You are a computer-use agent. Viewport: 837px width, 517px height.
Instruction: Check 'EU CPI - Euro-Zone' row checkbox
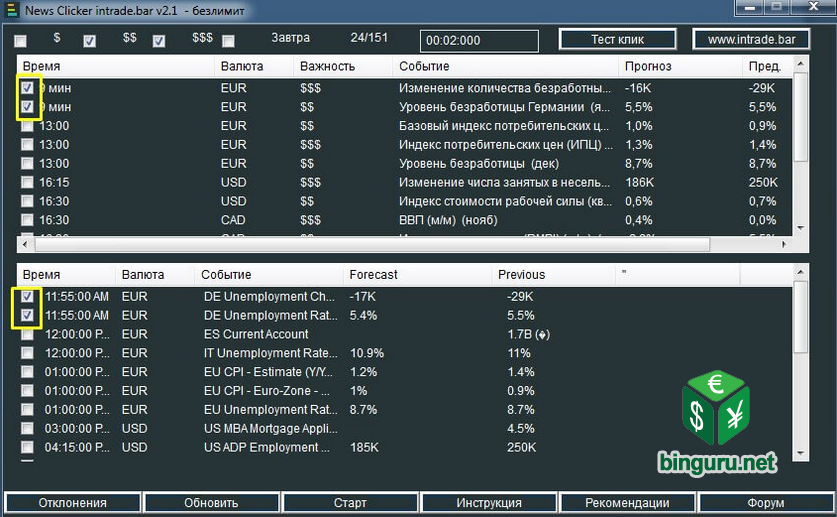(x=27, y=391)
